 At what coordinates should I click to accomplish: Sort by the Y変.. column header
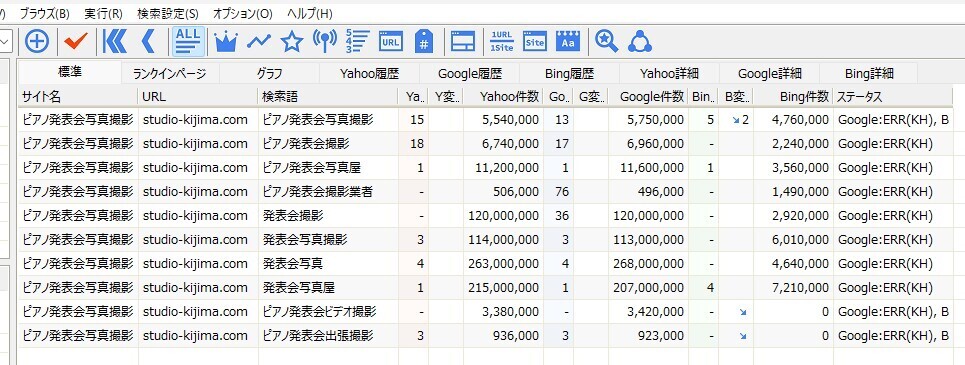pyautogui.click(x=446, y=97)
